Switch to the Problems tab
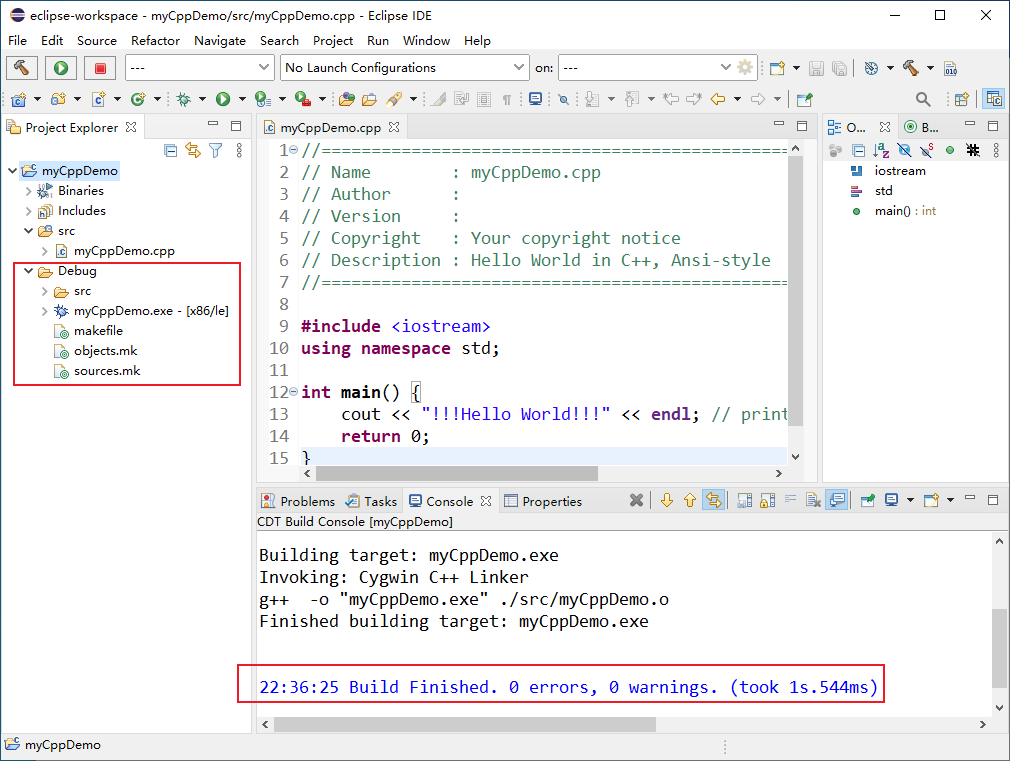The width and height of the screenshot is (1010, 761). [298, 501]
